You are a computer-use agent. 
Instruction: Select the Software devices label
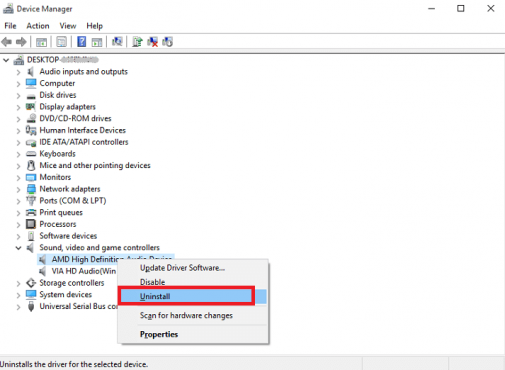[68, 236]
